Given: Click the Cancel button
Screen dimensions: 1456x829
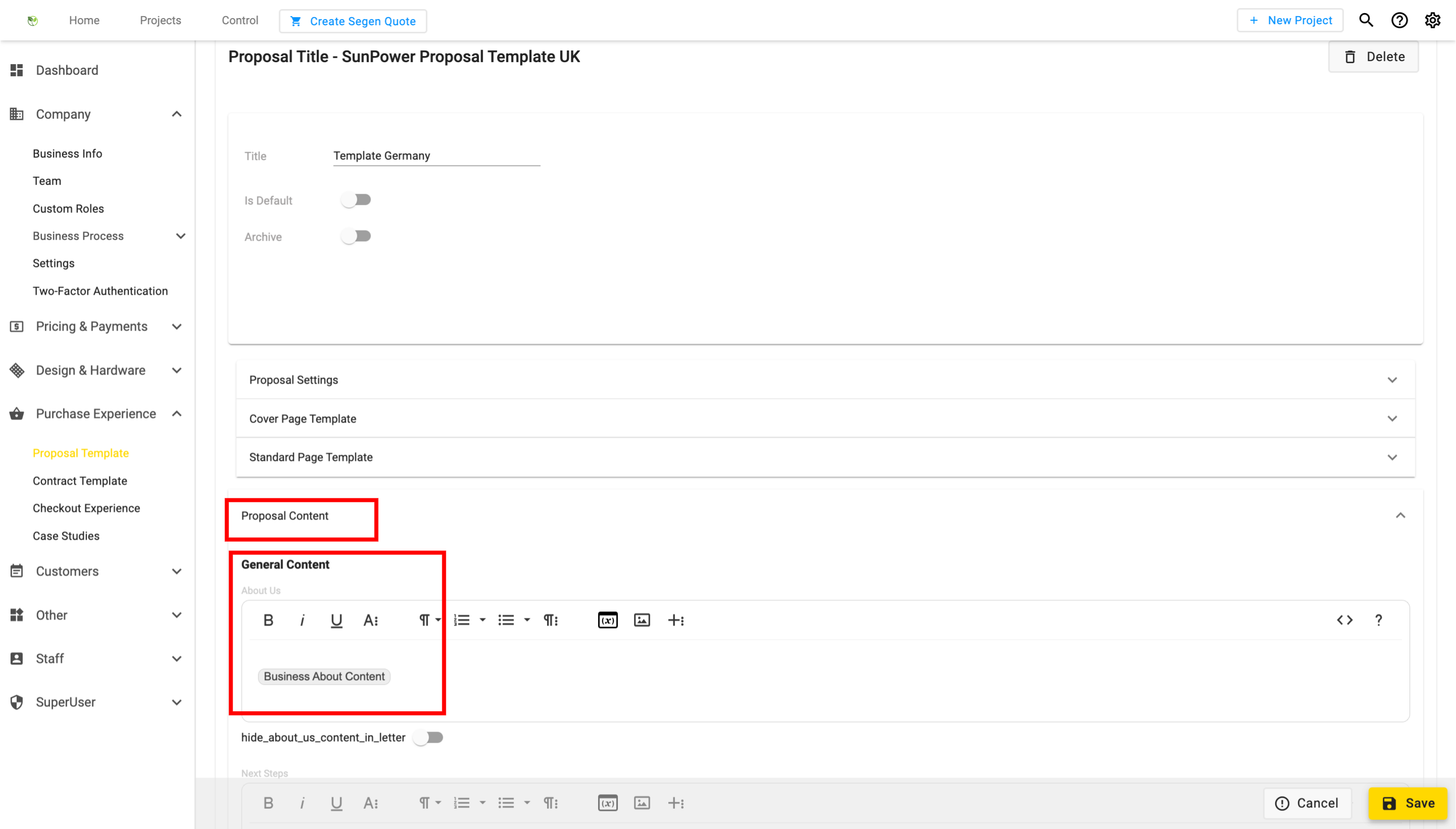Looking at the screenshot, I should pos(1307,803).
